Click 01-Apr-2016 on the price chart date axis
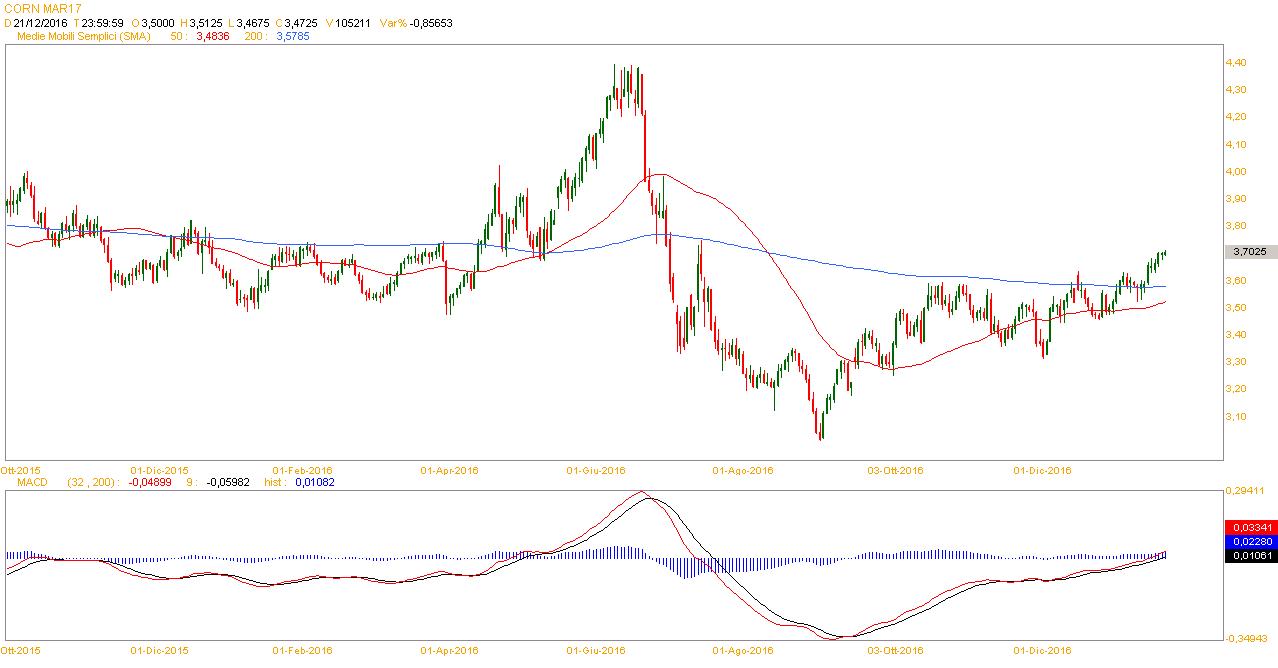The height and width of the screenshot is (668, 1278). coord(452,469)
